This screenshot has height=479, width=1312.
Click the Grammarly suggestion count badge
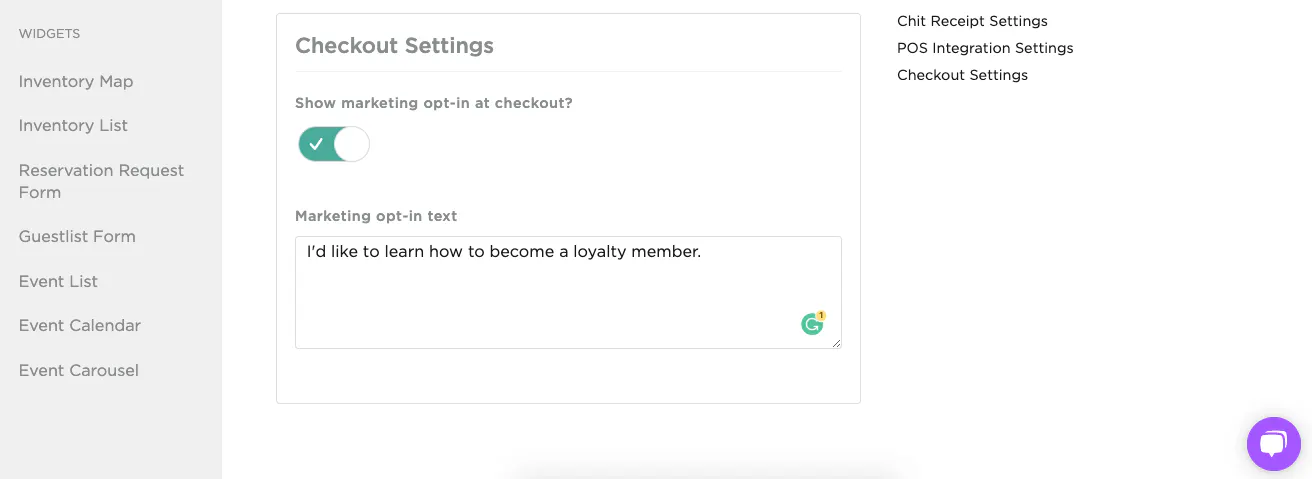[x=821, y=316]
